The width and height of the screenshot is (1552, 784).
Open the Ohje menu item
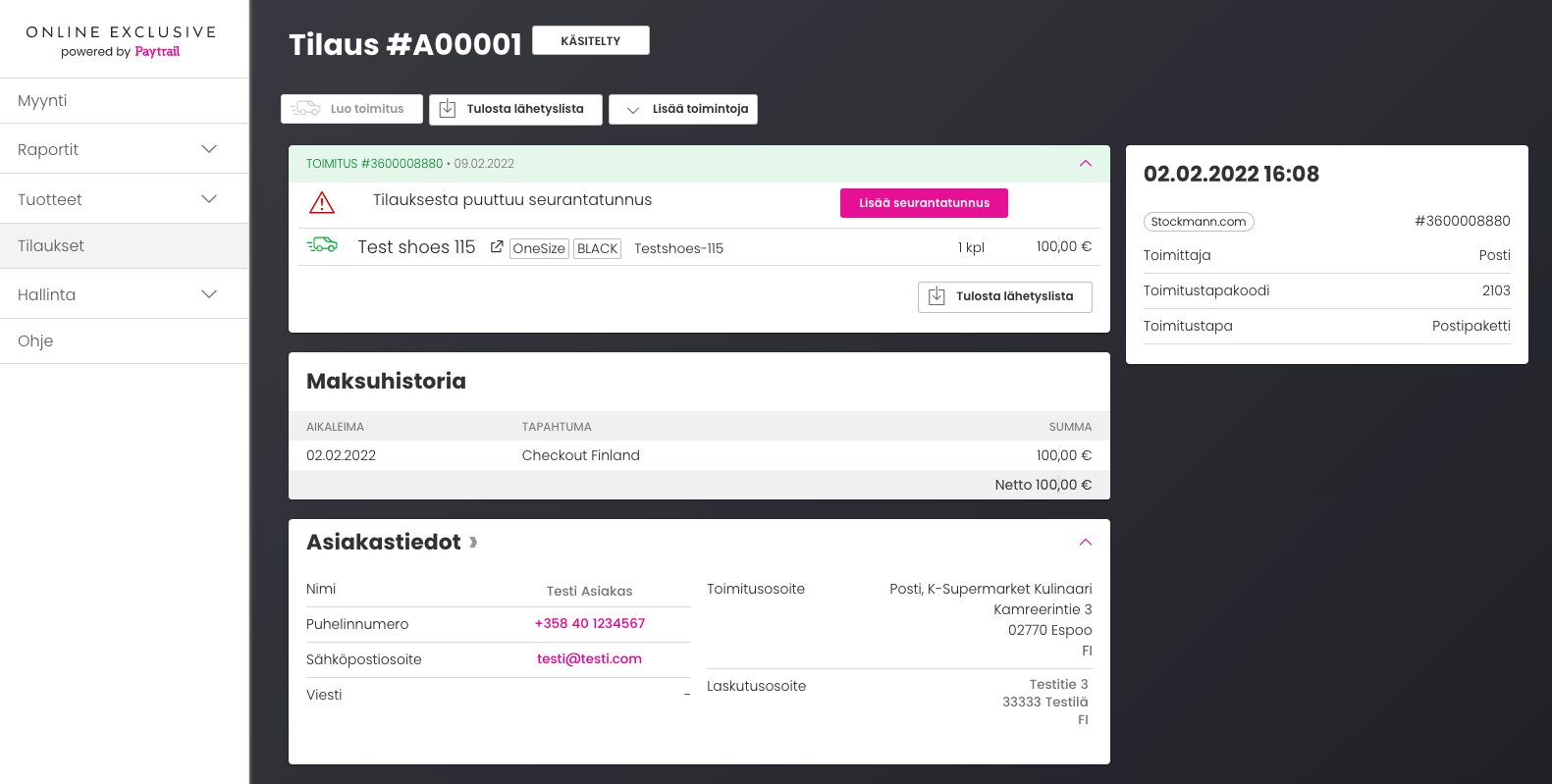coord(35,341)
